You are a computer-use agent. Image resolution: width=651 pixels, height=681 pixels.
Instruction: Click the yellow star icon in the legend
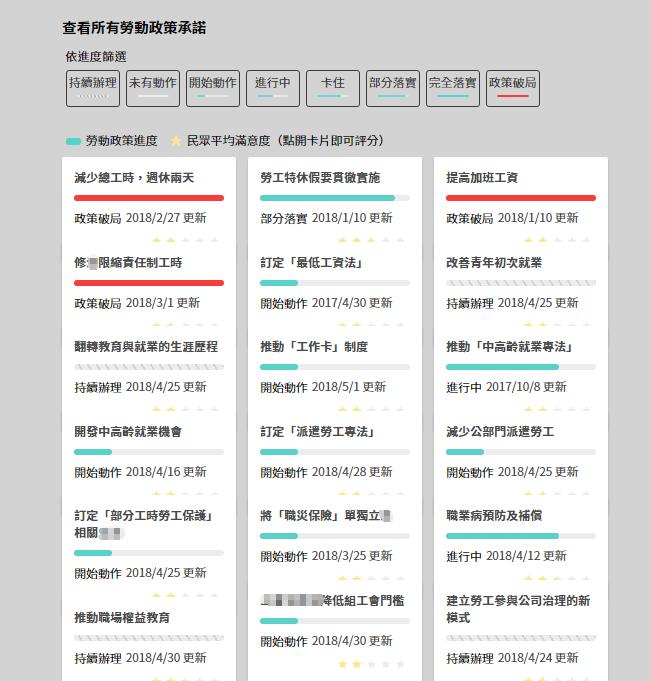pyautogui.click(x=176, y=141)
